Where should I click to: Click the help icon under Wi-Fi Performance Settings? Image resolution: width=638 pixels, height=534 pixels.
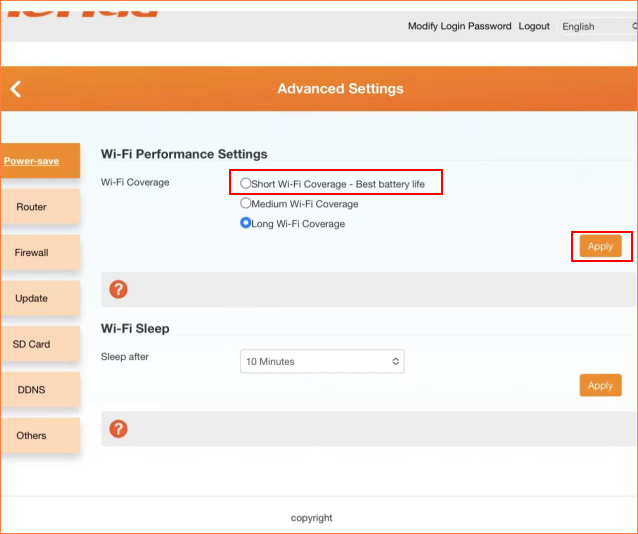pyautogui.click(x=118, y=290)
